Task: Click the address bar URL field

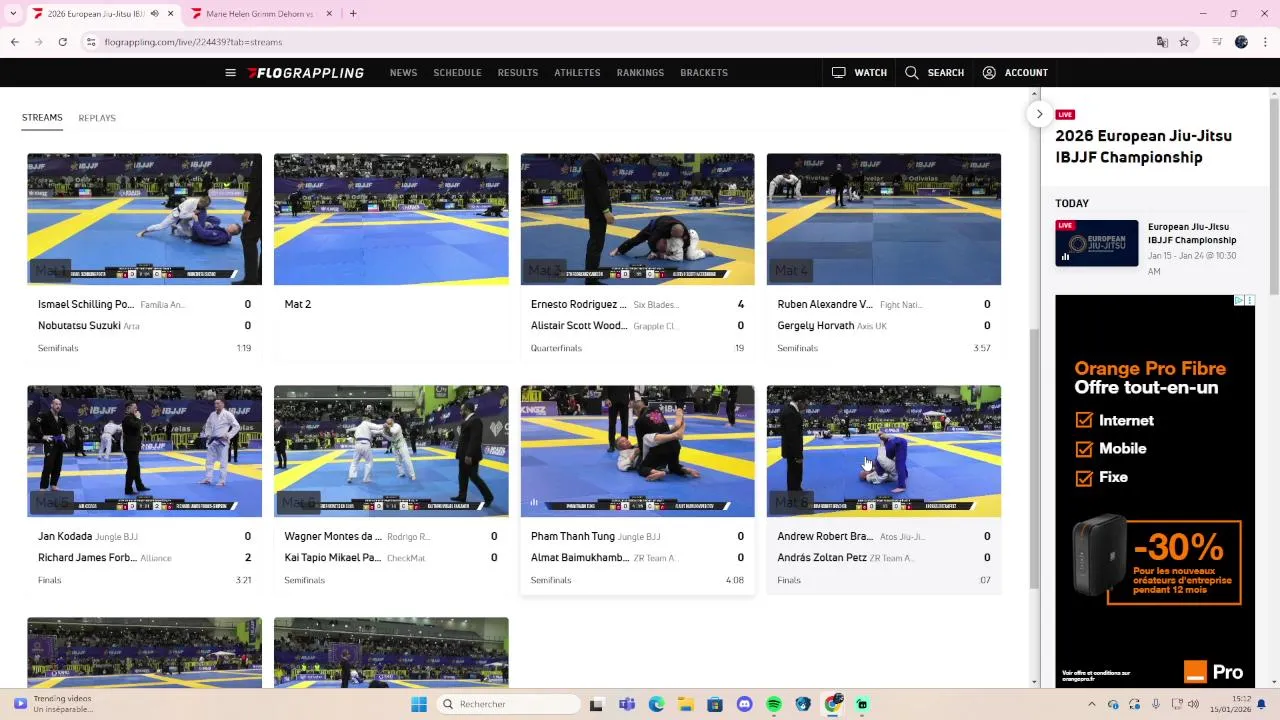Action: tap(620, 42)
